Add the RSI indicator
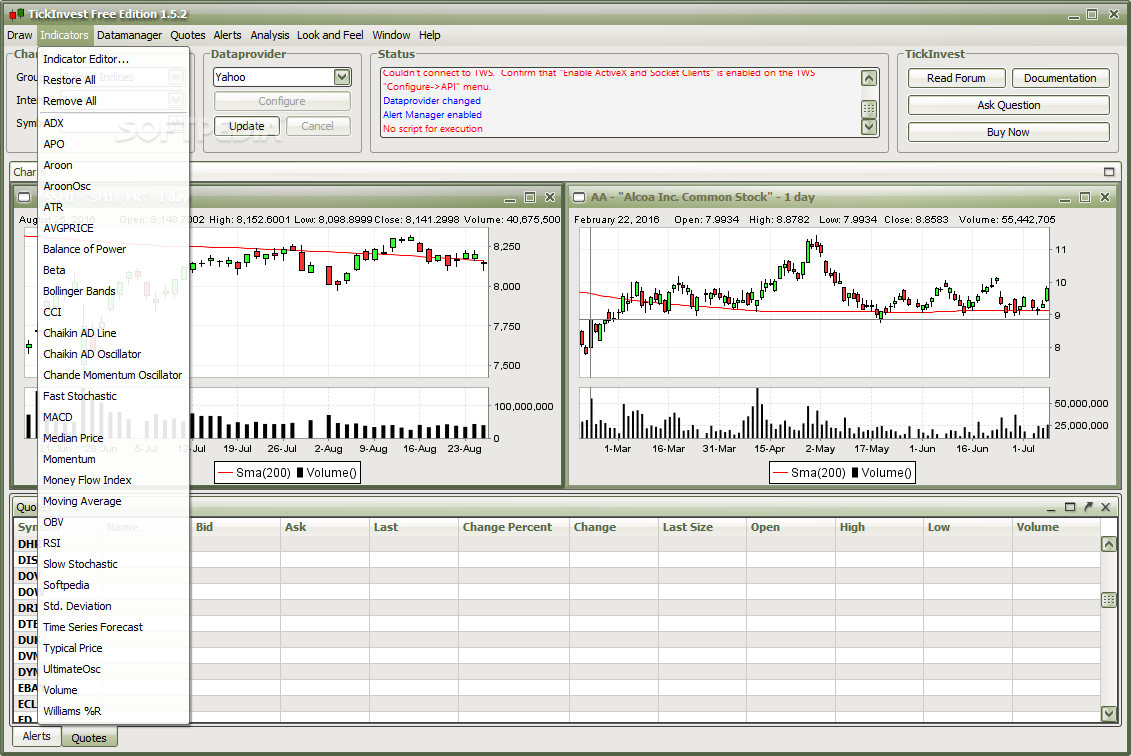The image size is (1131, 756). [114, 543]
